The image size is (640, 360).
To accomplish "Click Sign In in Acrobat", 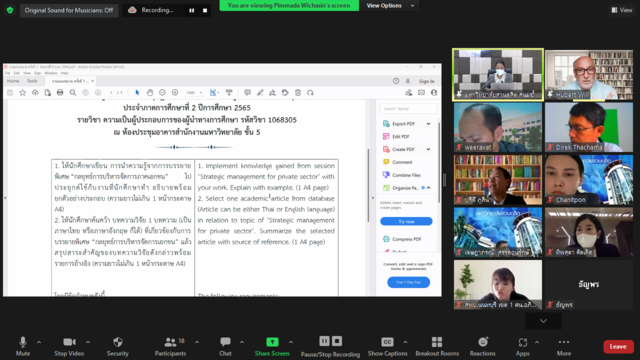I will (x=427, y=81).
